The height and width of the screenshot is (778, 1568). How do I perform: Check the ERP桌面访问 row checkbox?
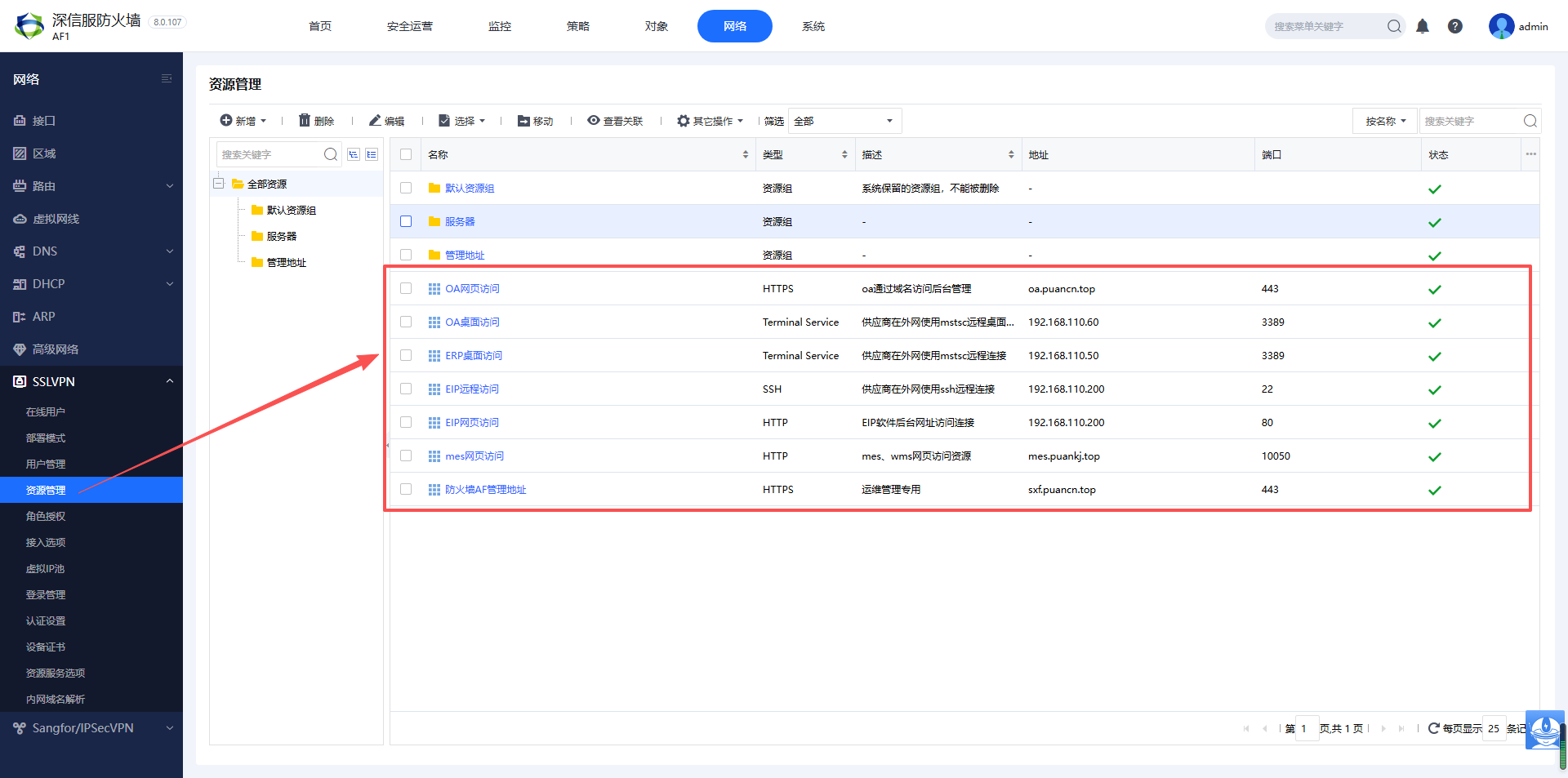coord(406,355)
